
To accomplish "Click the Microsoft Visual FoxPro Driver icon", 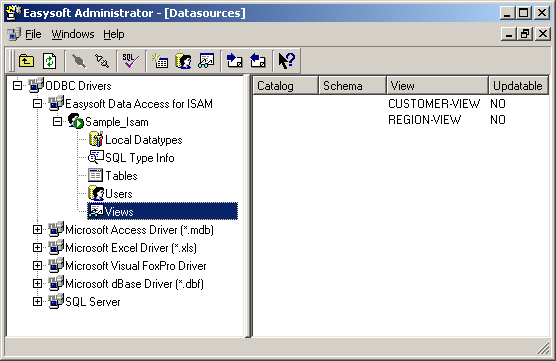I will click(x=56, y=266).
